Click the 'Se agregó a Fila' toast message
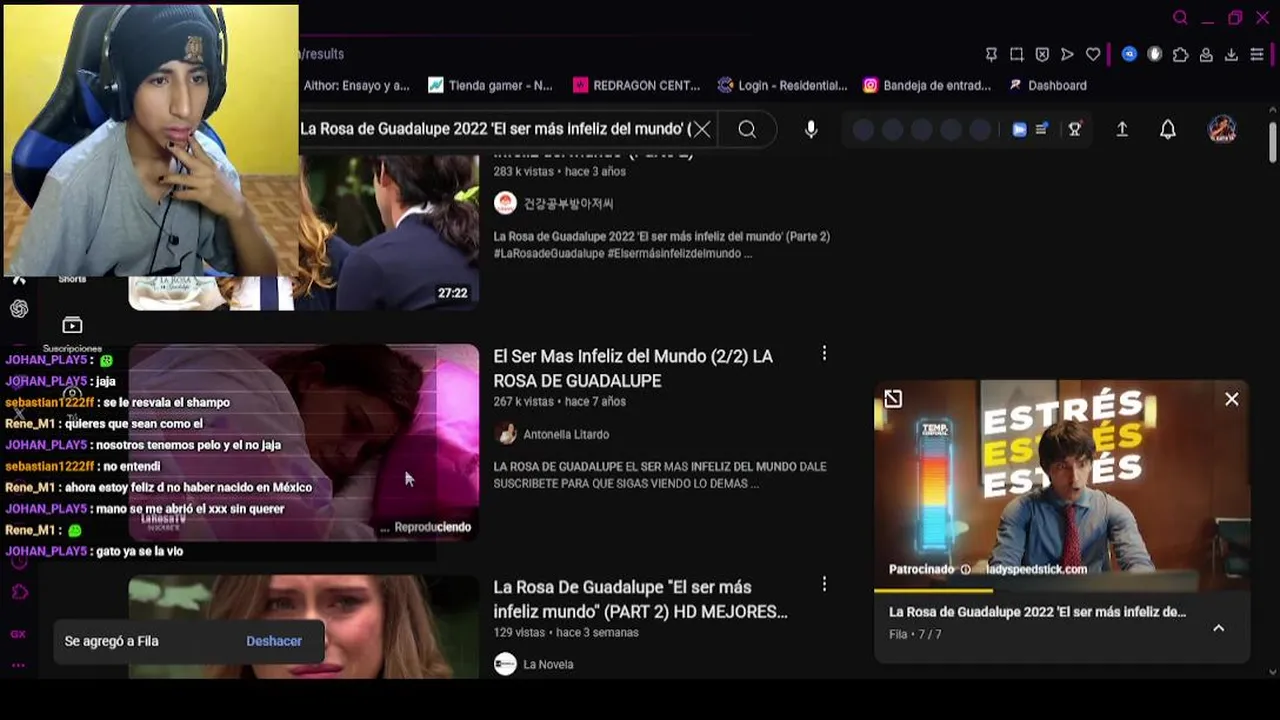Screen dimensions: 1280x720 tap(111, 641)
